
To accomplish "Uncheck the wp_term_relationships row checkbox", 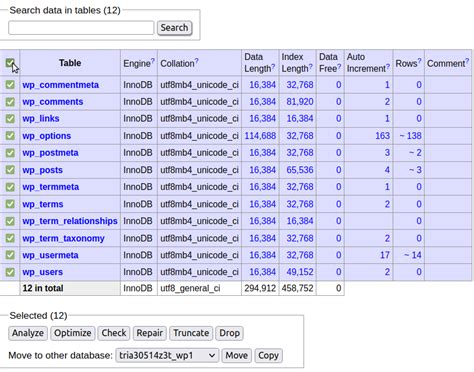I will 10,221.
